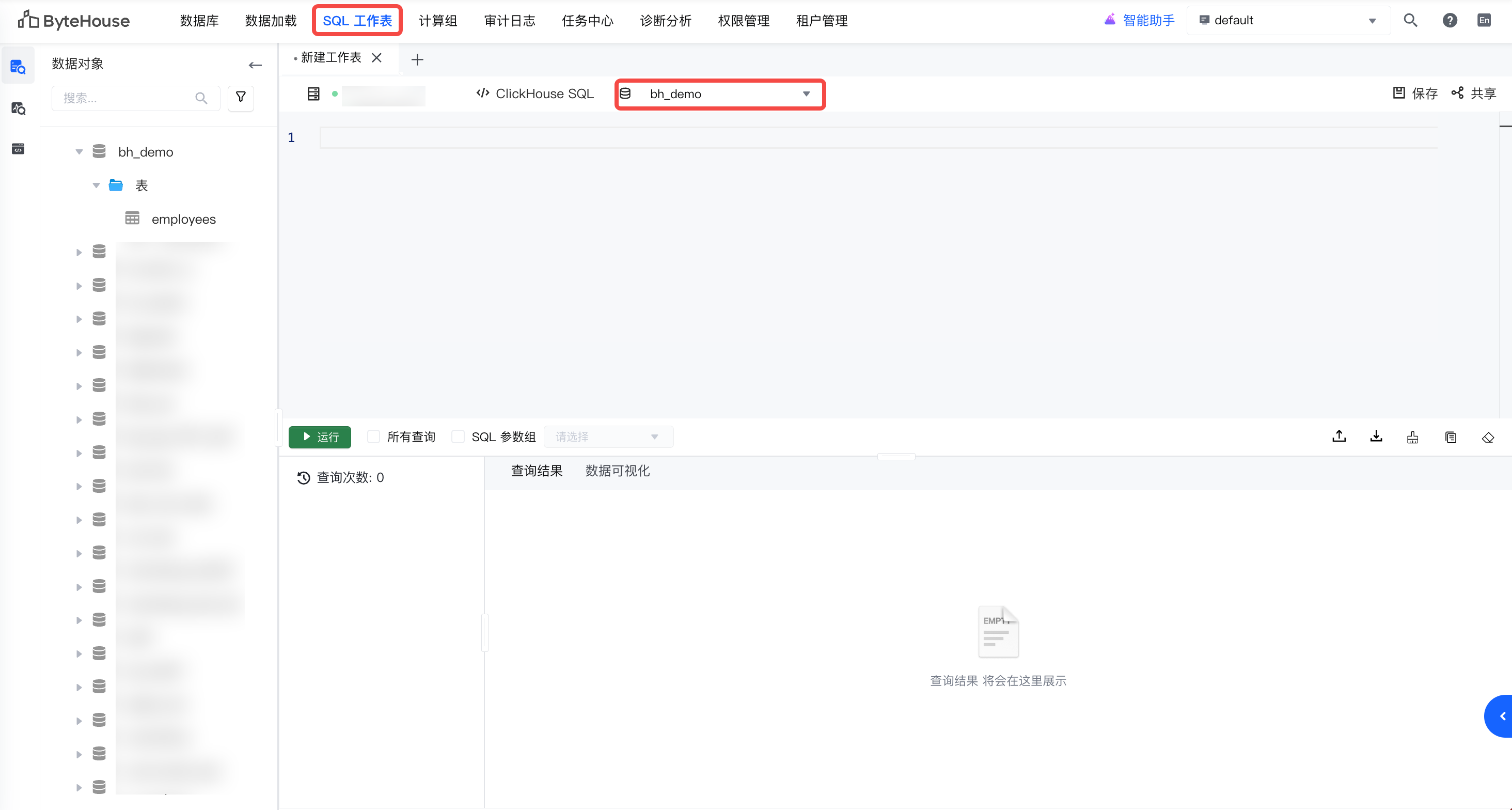Click the filter funnel icon in the data objects panel

[x=241, y=98]
